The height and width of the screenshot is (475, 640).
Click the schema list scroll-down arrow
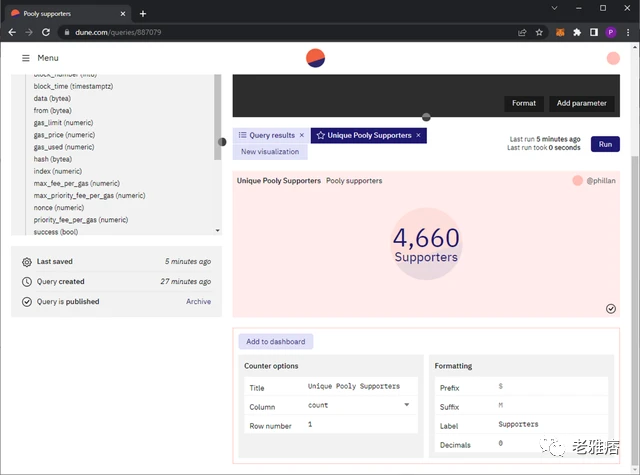[218, 231]
